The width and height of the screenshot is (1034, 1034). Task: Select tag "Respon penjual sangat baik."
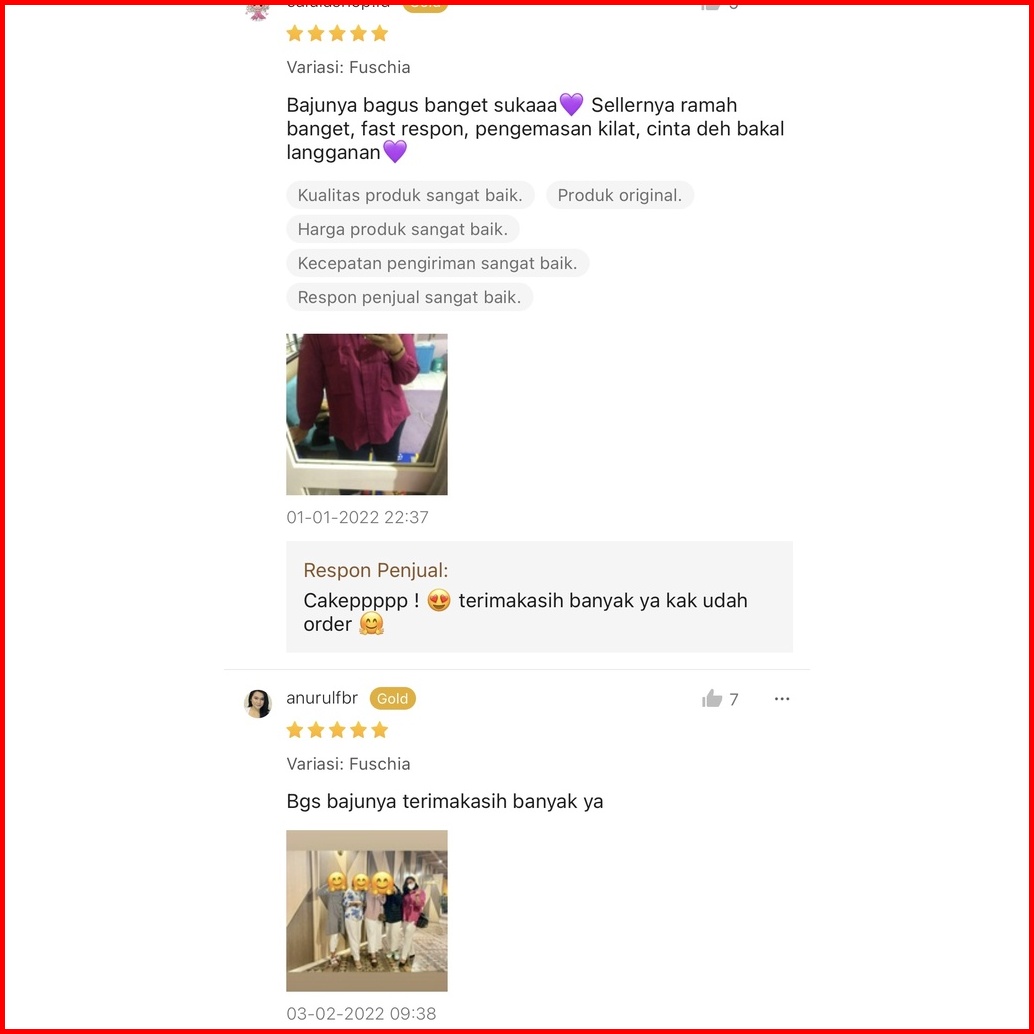tap(409, 297)
